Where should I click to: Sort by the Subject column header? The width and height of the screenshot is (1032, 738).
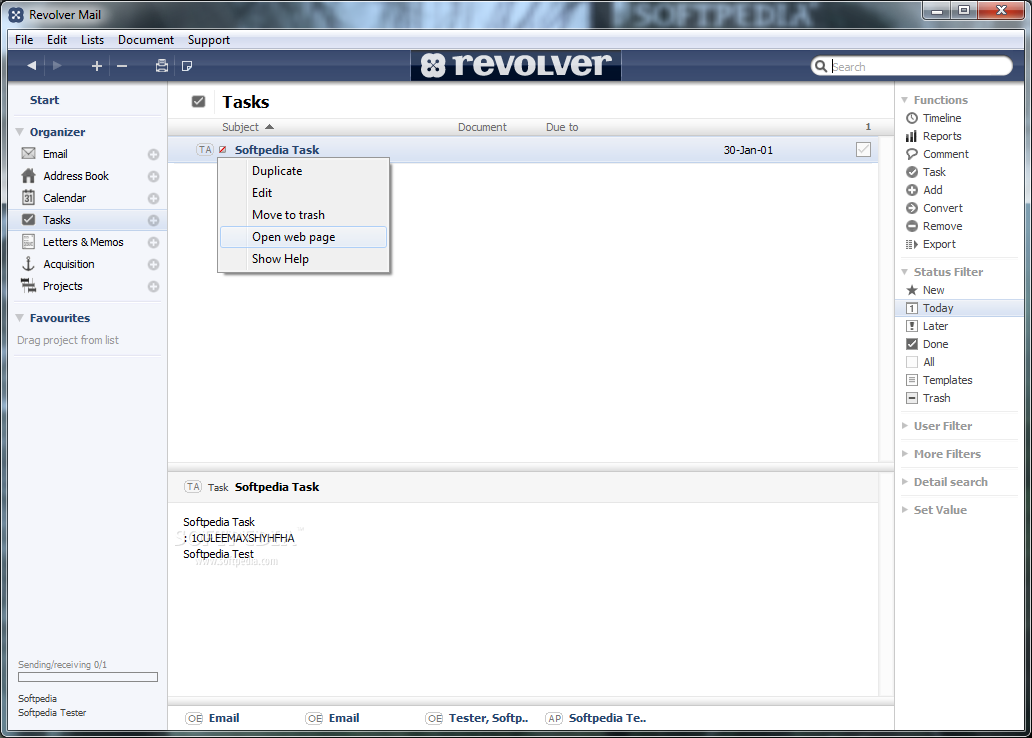241,127
